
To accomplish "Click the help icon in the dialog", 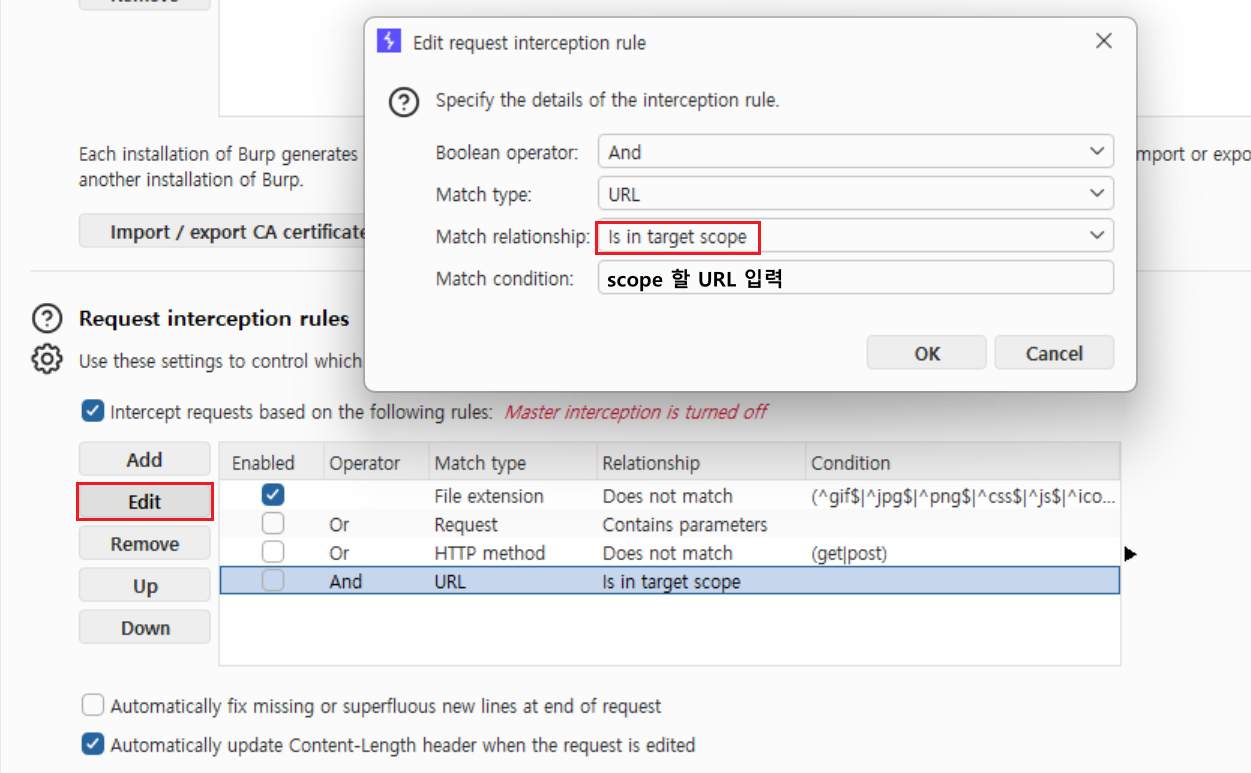I will 404,102.
